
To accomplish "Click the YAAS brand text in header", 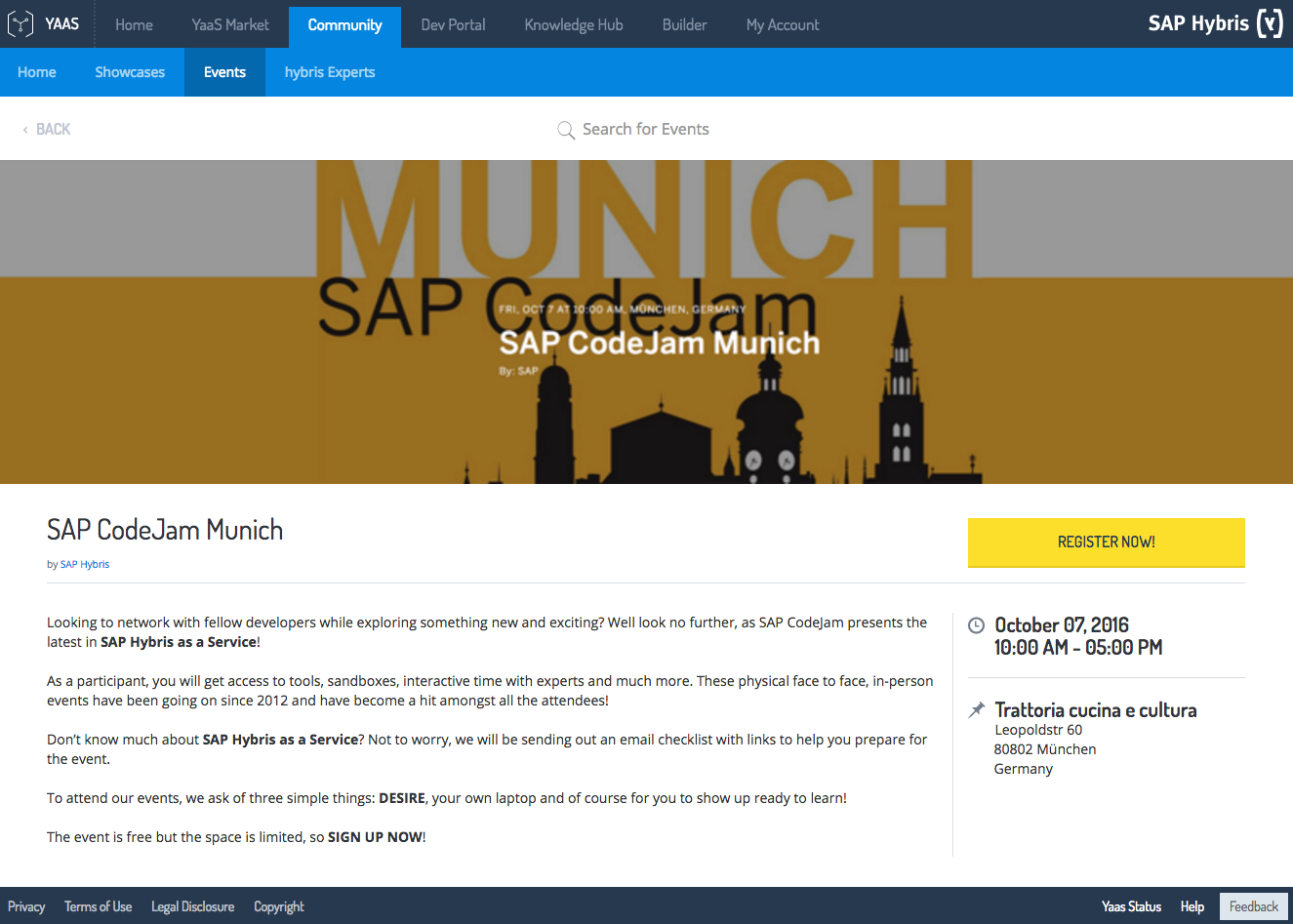I will click(x=61, y=23).
